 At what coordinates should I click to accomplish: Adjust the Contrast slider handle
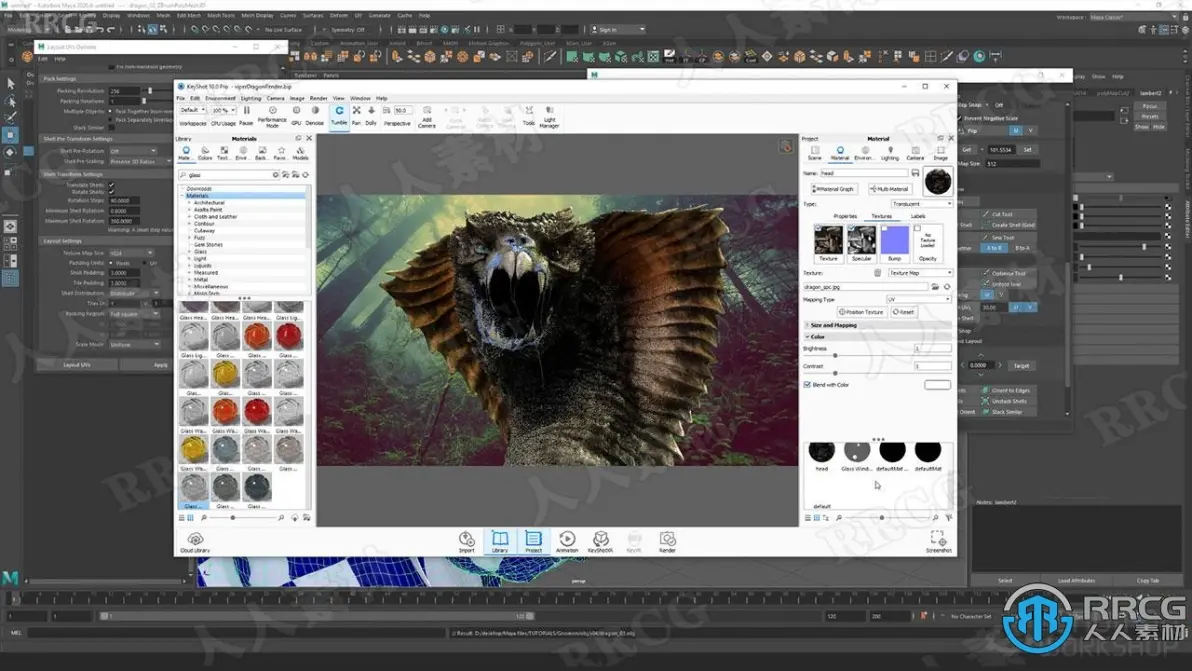point(835,373)
